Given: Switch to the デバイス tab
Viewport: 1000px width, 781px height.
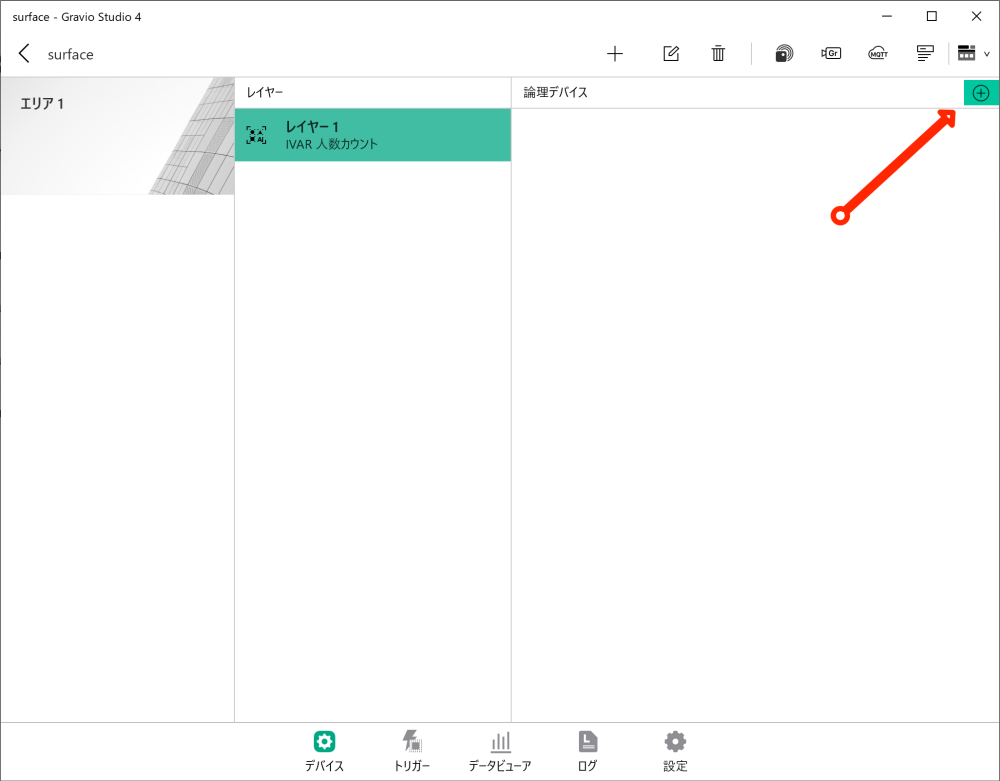Looking at the screenshot, I should pos(324,751).
